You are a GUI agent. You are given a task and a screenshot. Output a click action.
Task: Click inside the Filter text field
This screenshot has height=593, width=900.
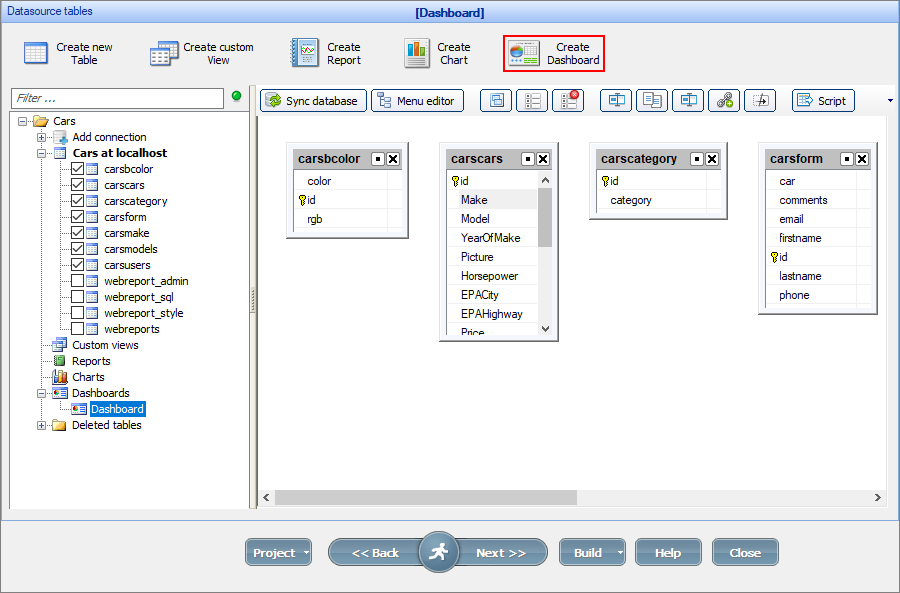[x=115, y=100]
